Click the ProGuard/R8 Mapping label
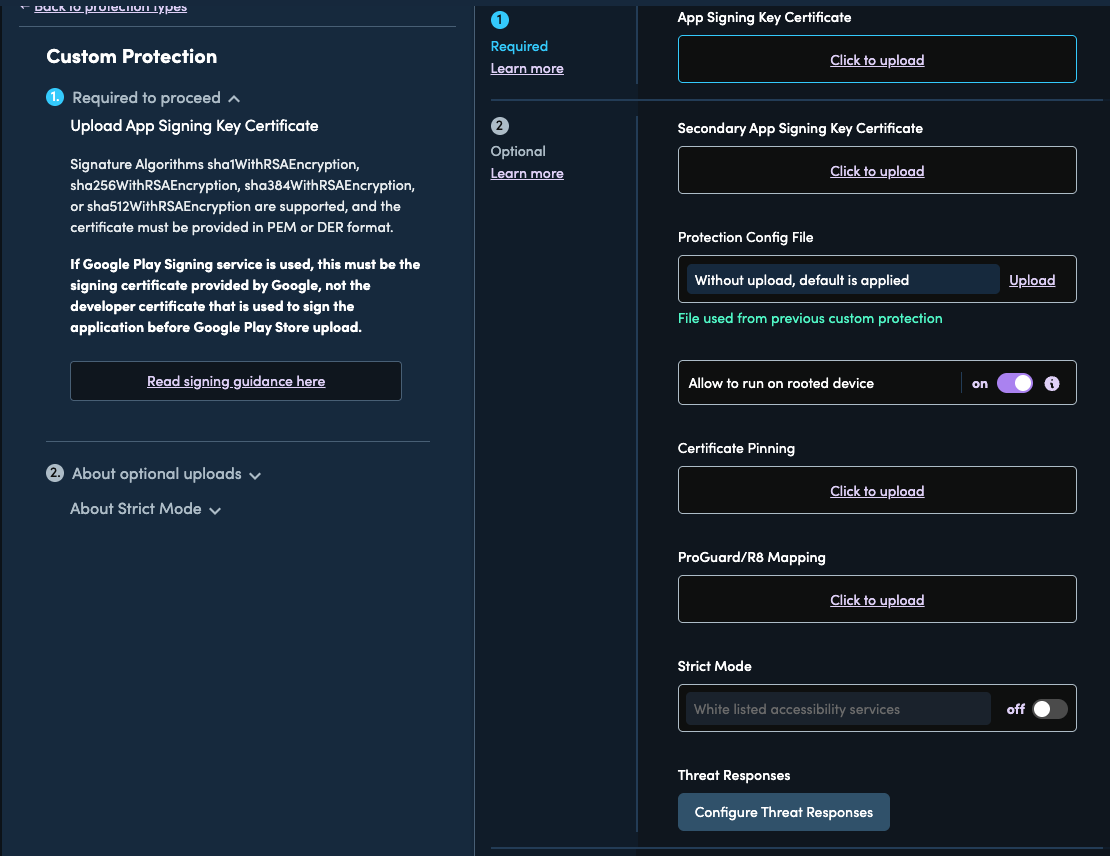1110x856 pixels. tap(751, 557)
